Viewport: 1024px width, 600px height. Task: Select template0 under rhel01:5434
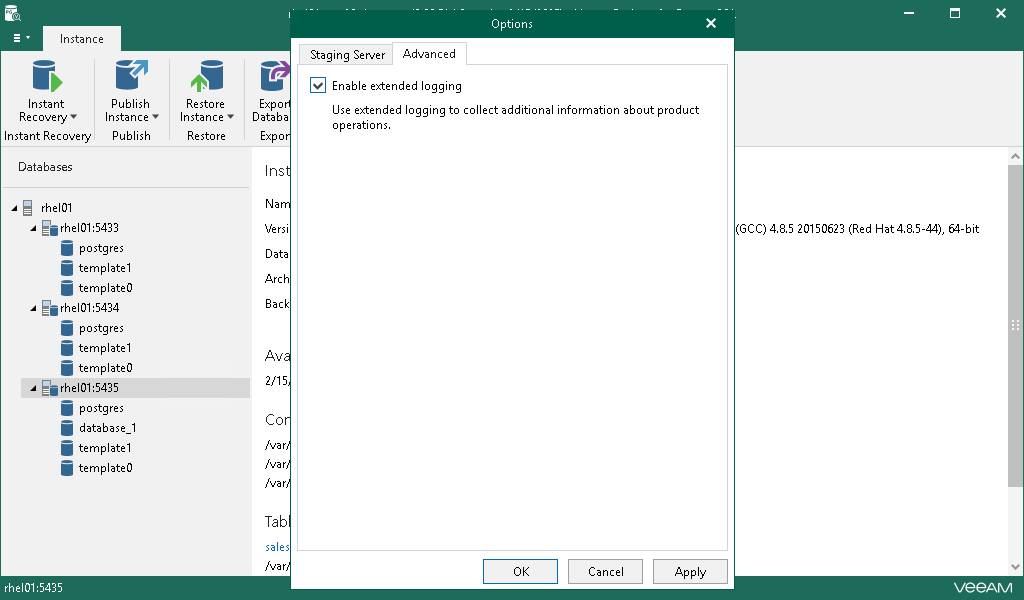[105, 368]
